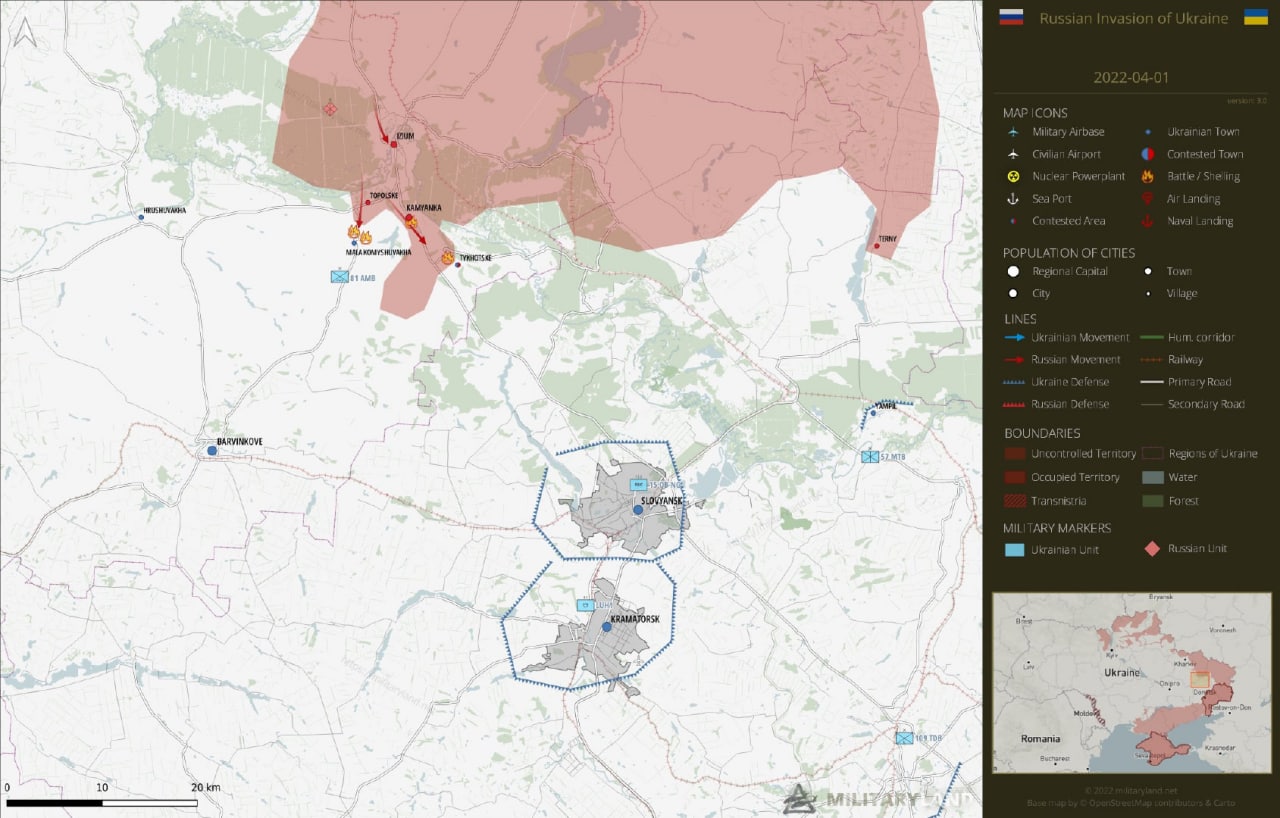Click the Forest legend color swatch

[1152, 501]
